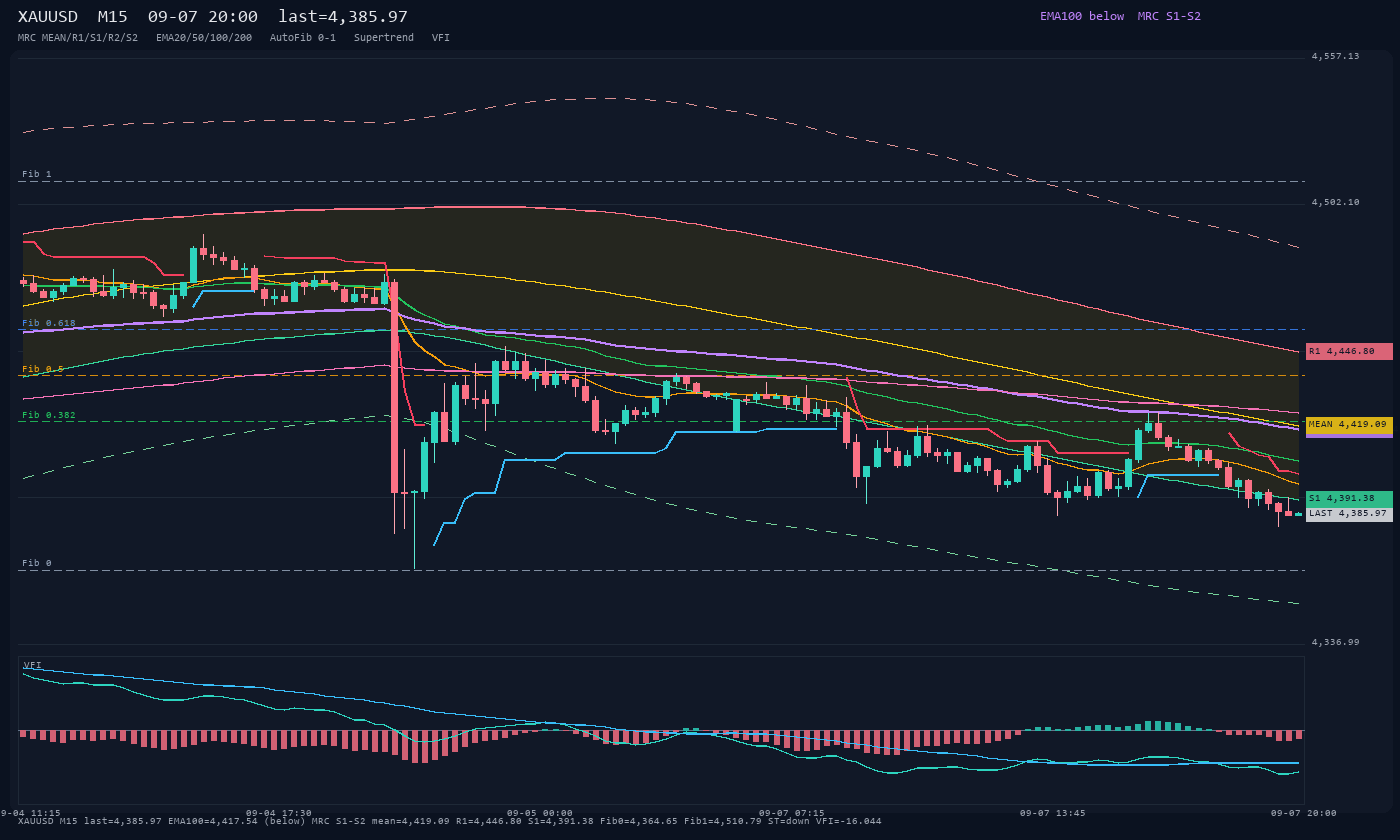Select the "Fib 0.382" level label
This screenshot has width=1400, height=840.
[49, 415]
